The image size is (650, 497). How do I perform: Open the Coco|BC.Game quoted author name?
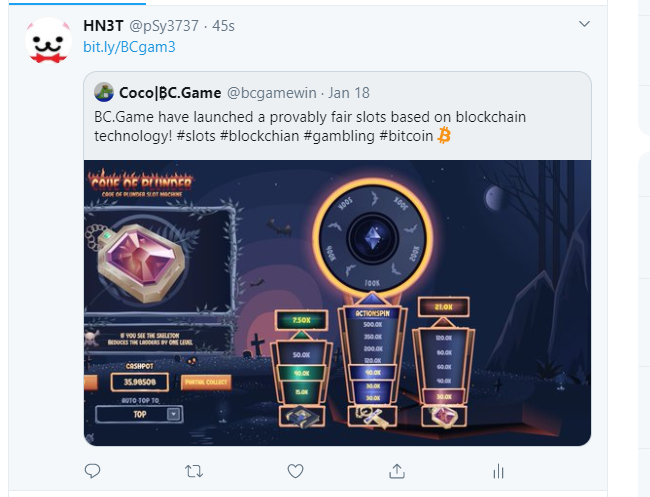pos(170,93)
